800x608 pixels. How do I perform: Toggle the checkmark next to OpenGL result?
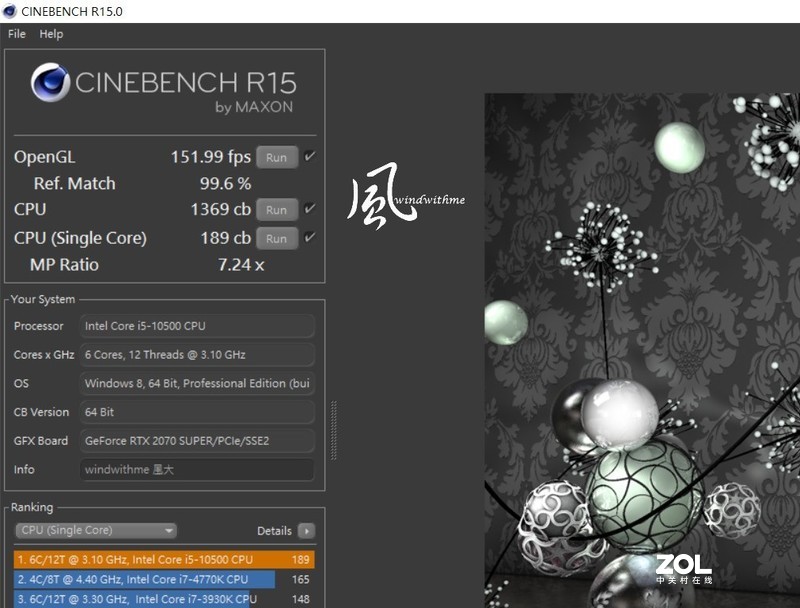point(308,157)
